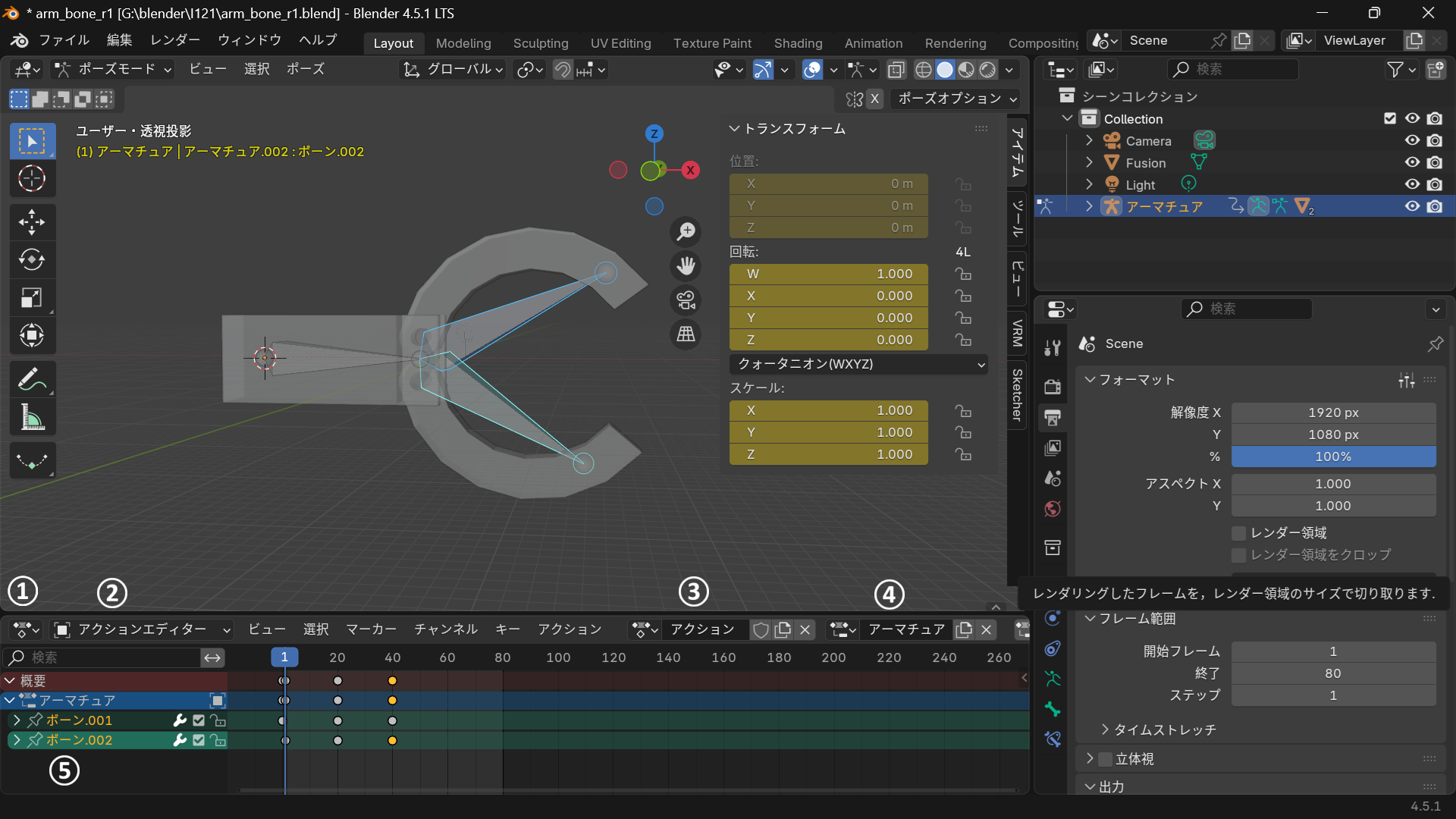The height and width of the screenshot is (819, 1456).
Task: Select the Rotate tool icon
Action: pos(32,260)
